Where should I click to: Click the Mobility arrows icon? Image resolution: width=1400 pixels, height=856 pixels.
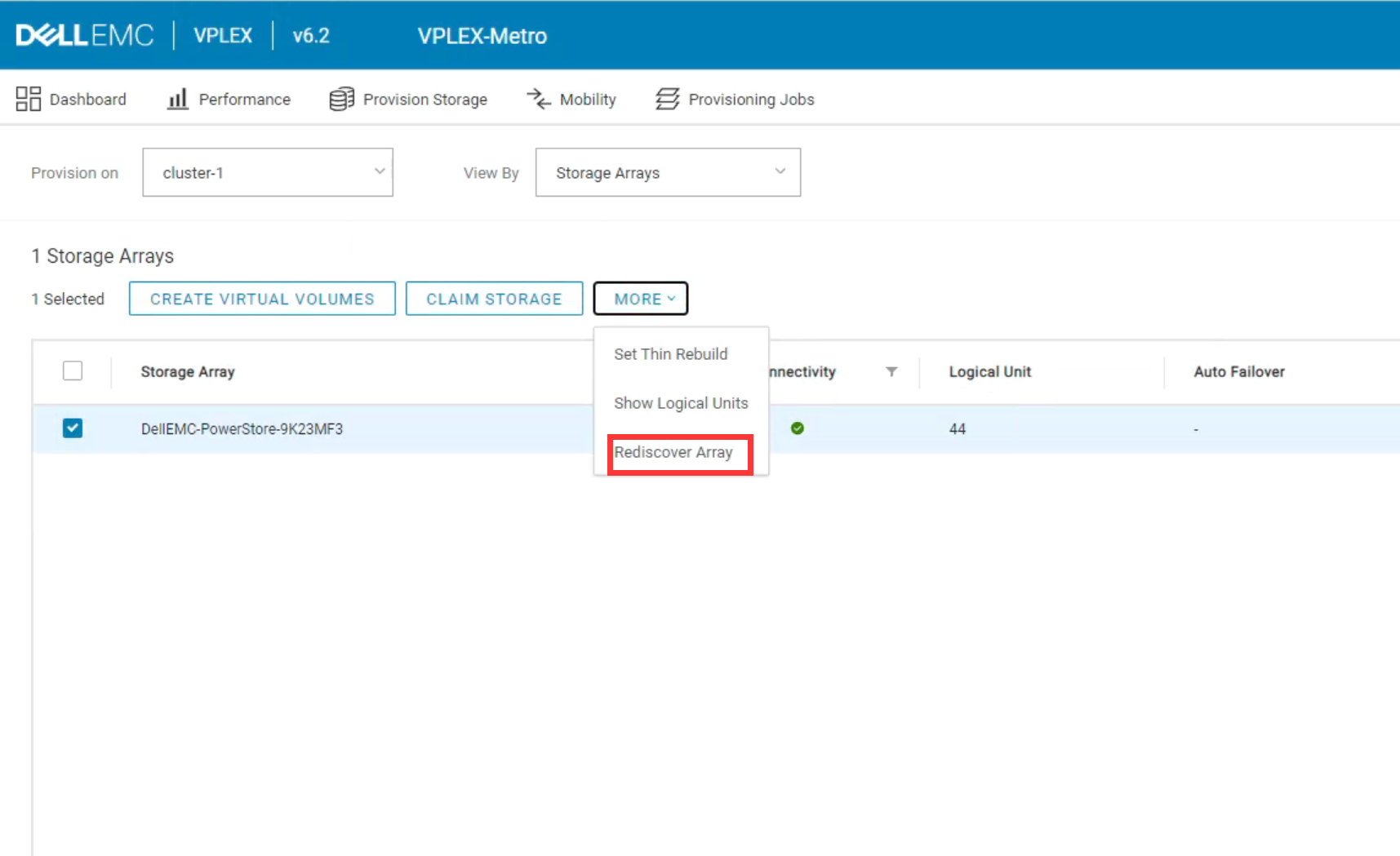coord(539,99)
